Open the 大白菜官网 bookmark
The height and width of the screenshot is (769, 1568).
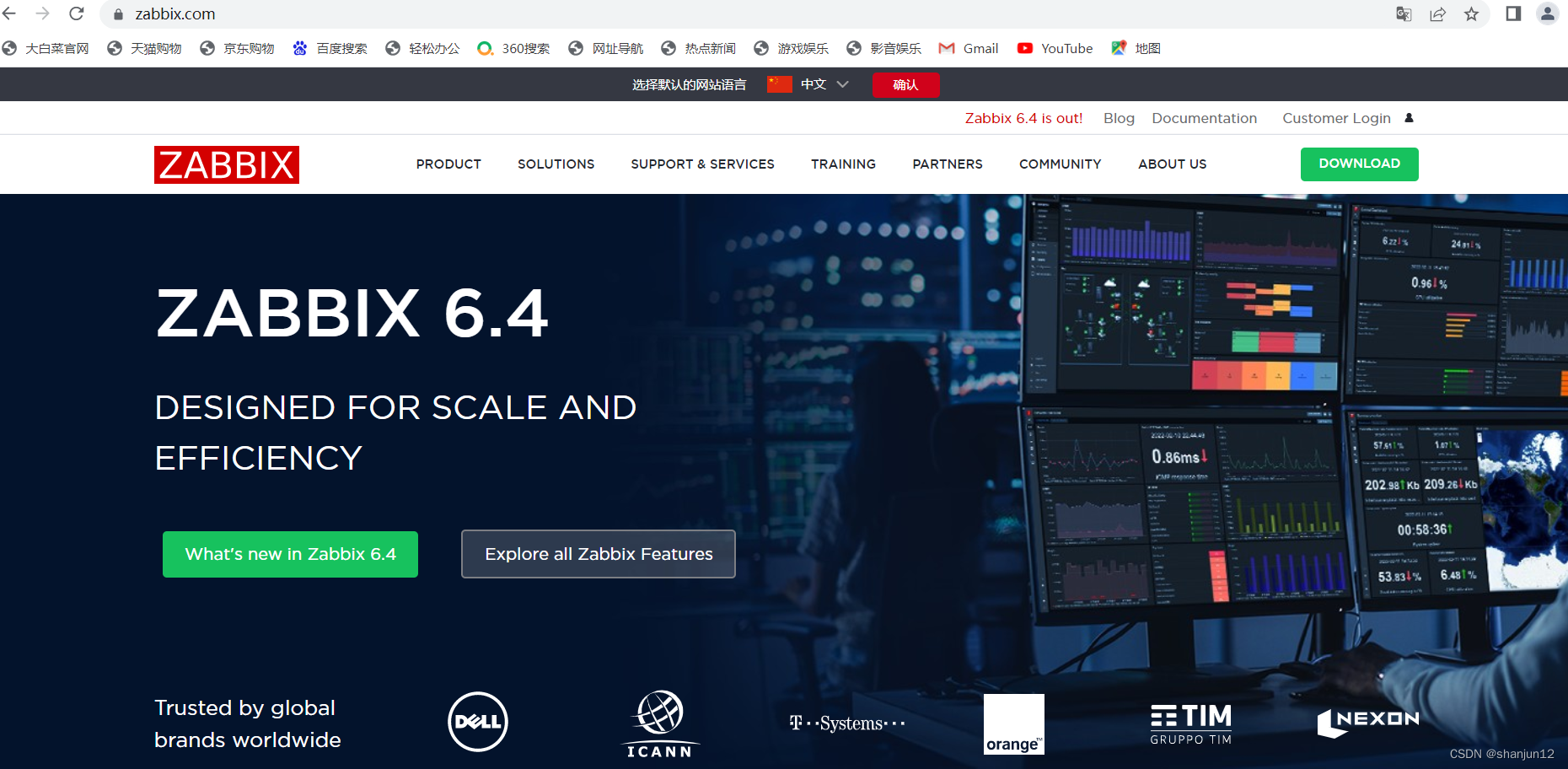click(x=46, y=49)
